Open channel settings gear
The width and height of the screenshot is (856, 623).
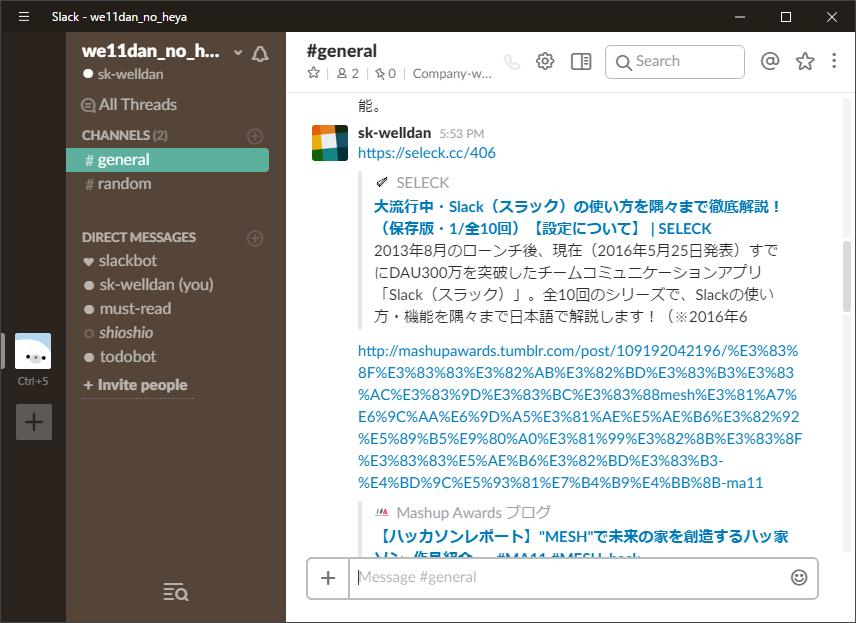click(x=545, y=61)
